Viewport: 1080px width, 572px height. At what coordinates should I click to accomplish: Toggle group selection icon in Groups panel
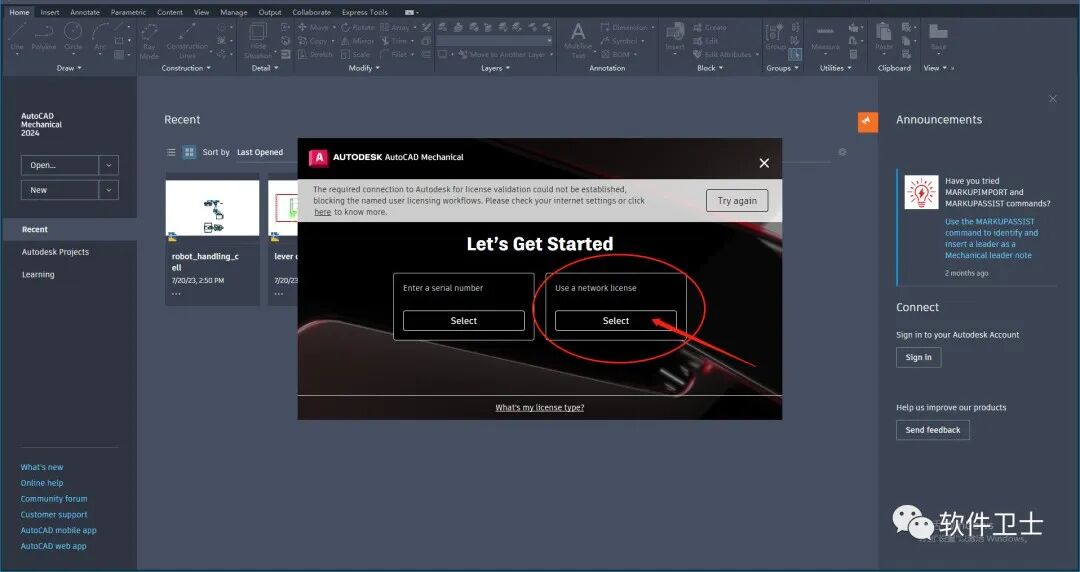pyautogui.click(x=795, y=54)
